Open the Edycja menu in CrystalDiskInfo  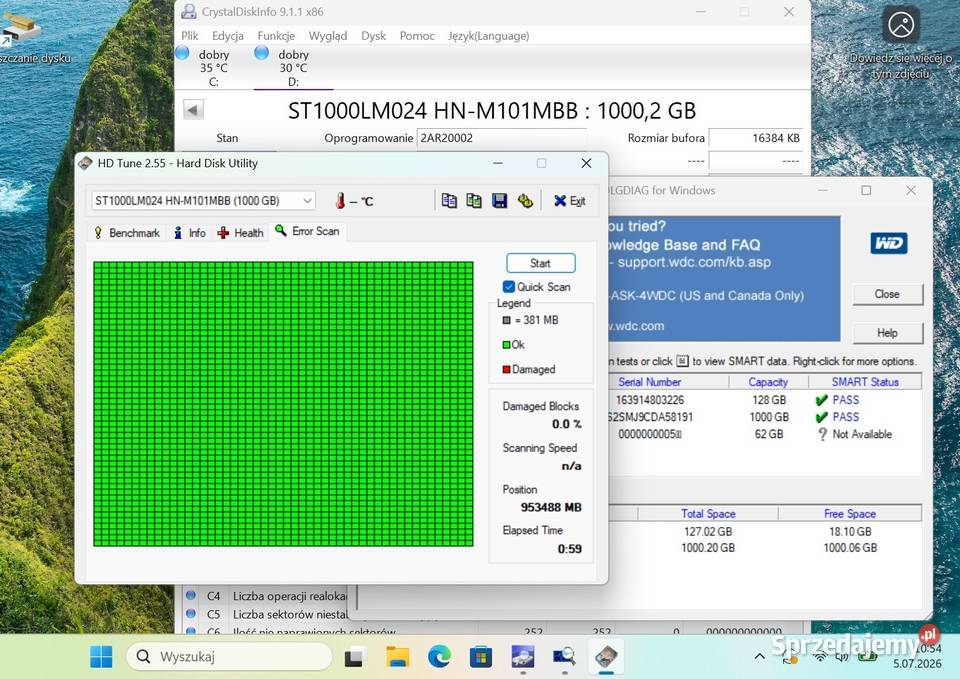228,36
